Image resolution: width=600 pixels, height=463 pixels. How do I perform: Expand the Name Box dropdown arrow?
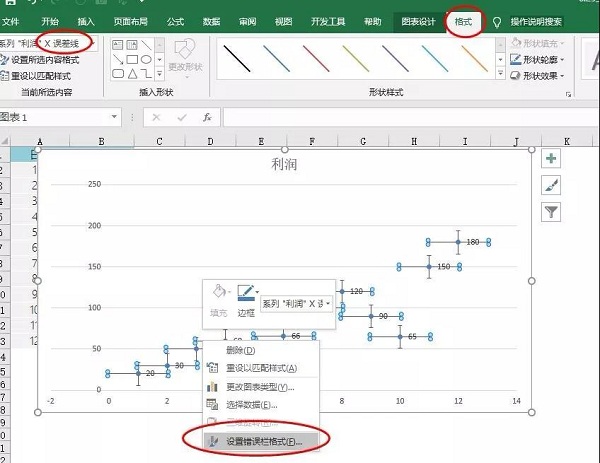click(114, 117)
